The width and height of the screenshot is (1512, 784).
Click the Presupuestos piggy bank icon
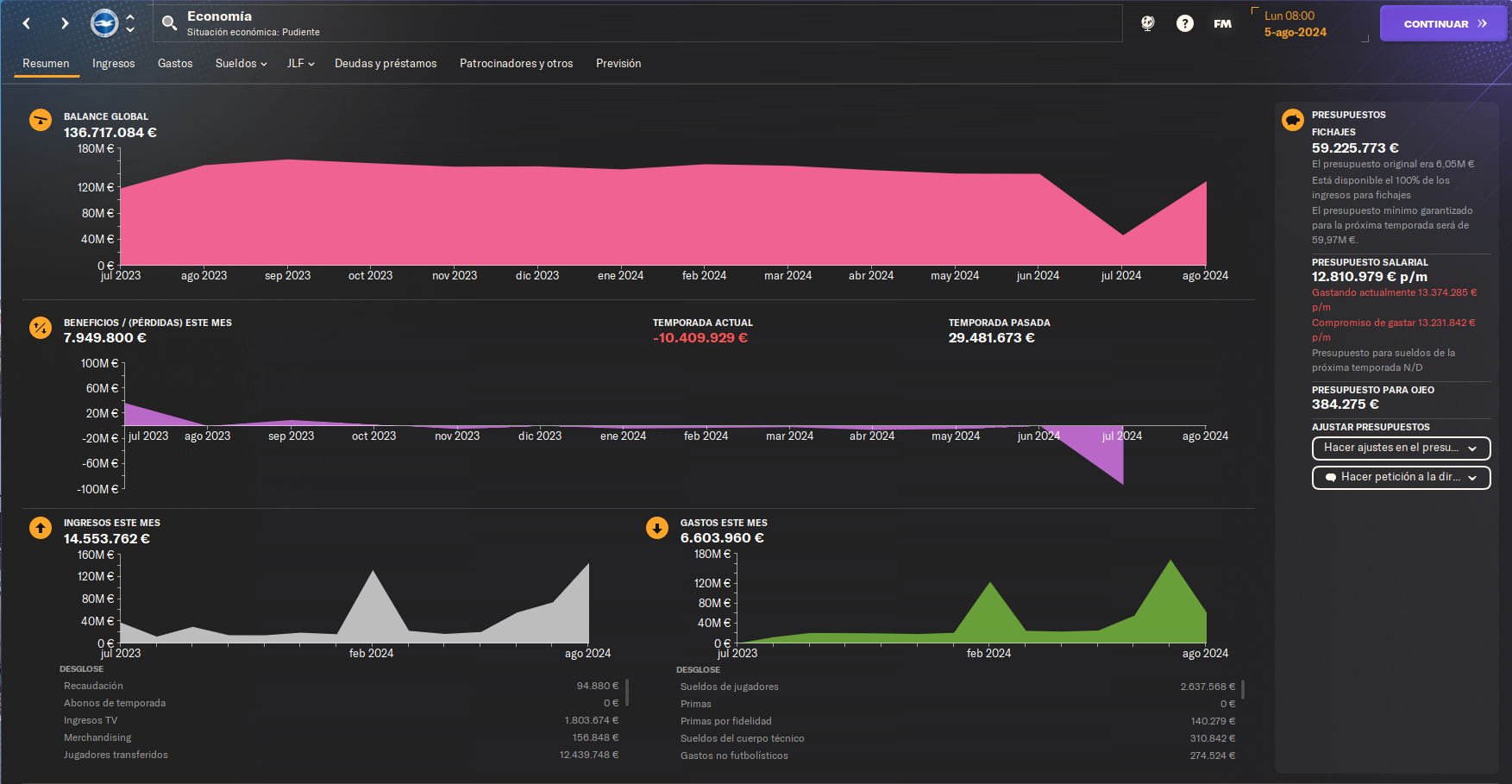tap(1292, 120)
